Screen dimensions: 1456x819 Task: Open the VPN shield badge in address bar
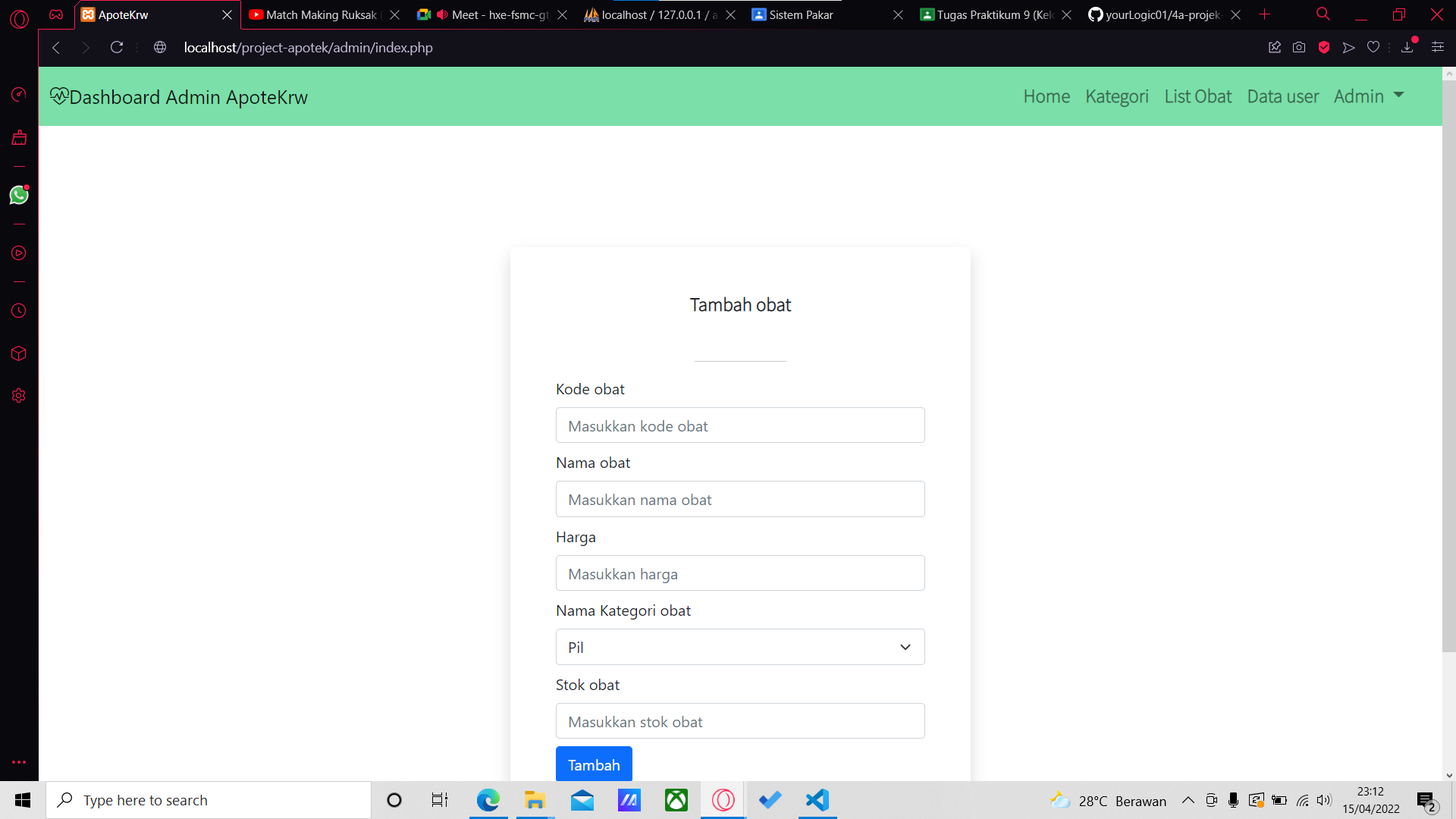coord(1325,47)
